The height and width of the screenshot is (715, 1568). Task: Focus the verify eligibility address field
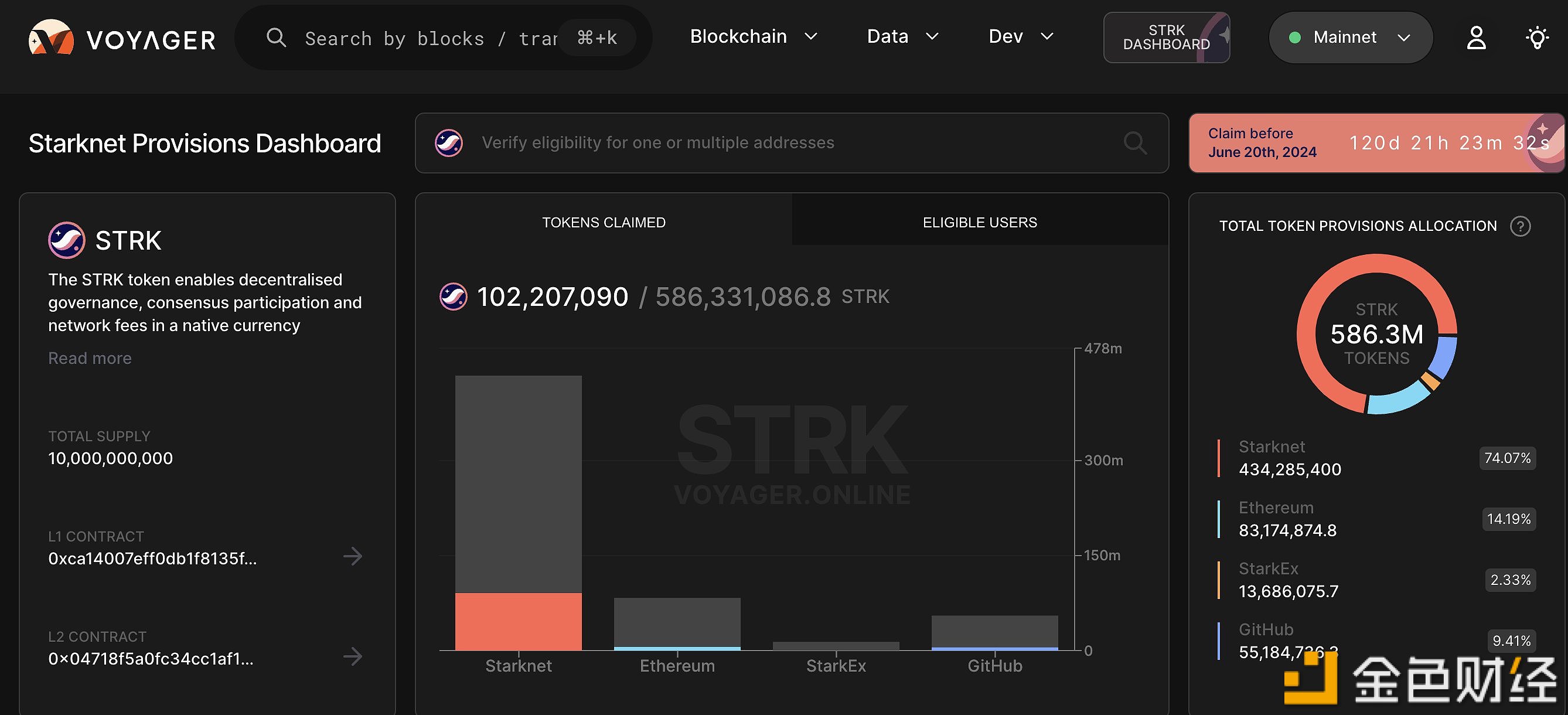click(791, 143)
